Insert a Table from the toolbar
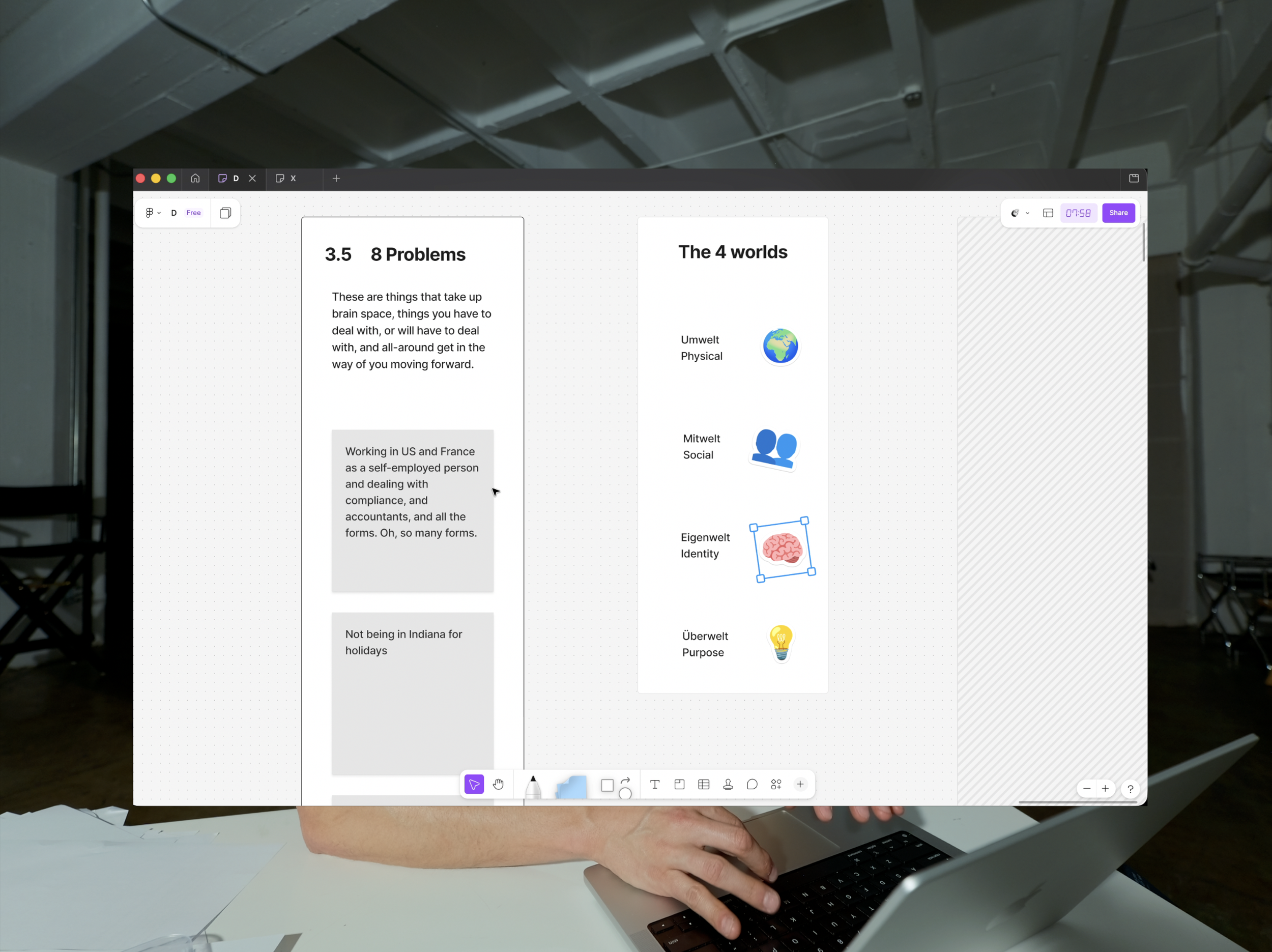1272x952 pixels. pos(703,784)
